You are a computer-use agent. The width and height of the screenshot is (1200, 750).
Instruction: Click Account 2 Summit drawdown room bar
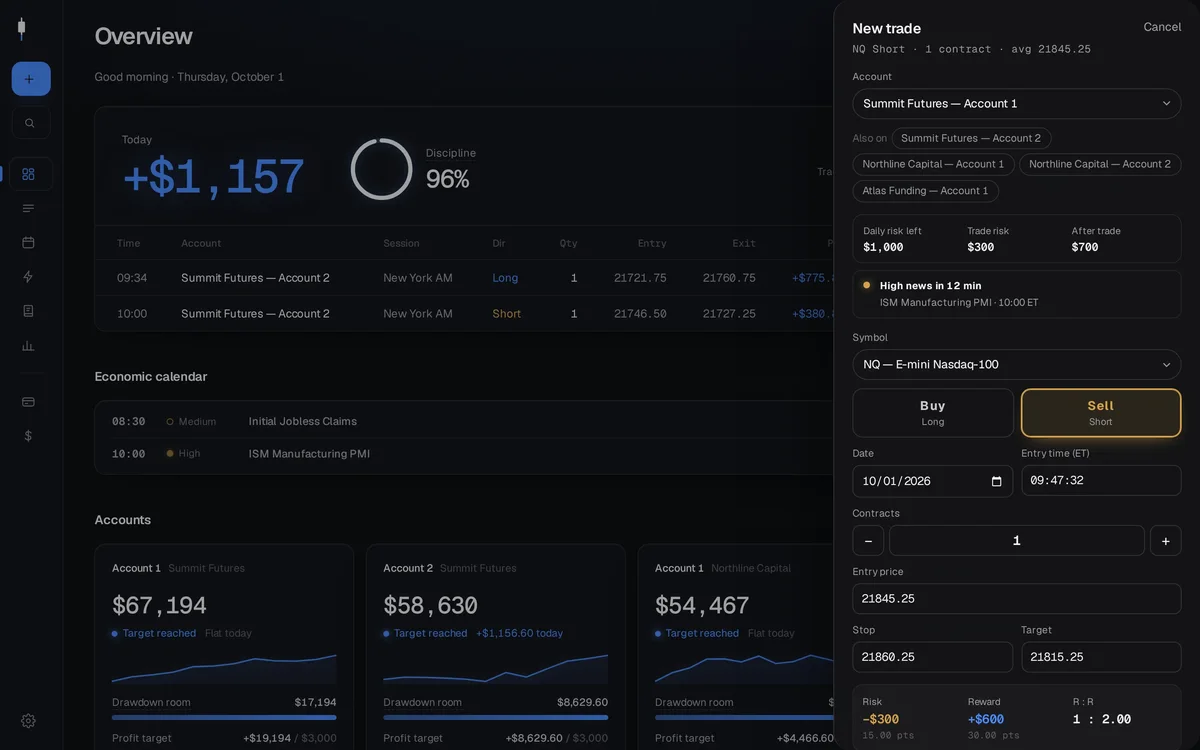[496, 717]
